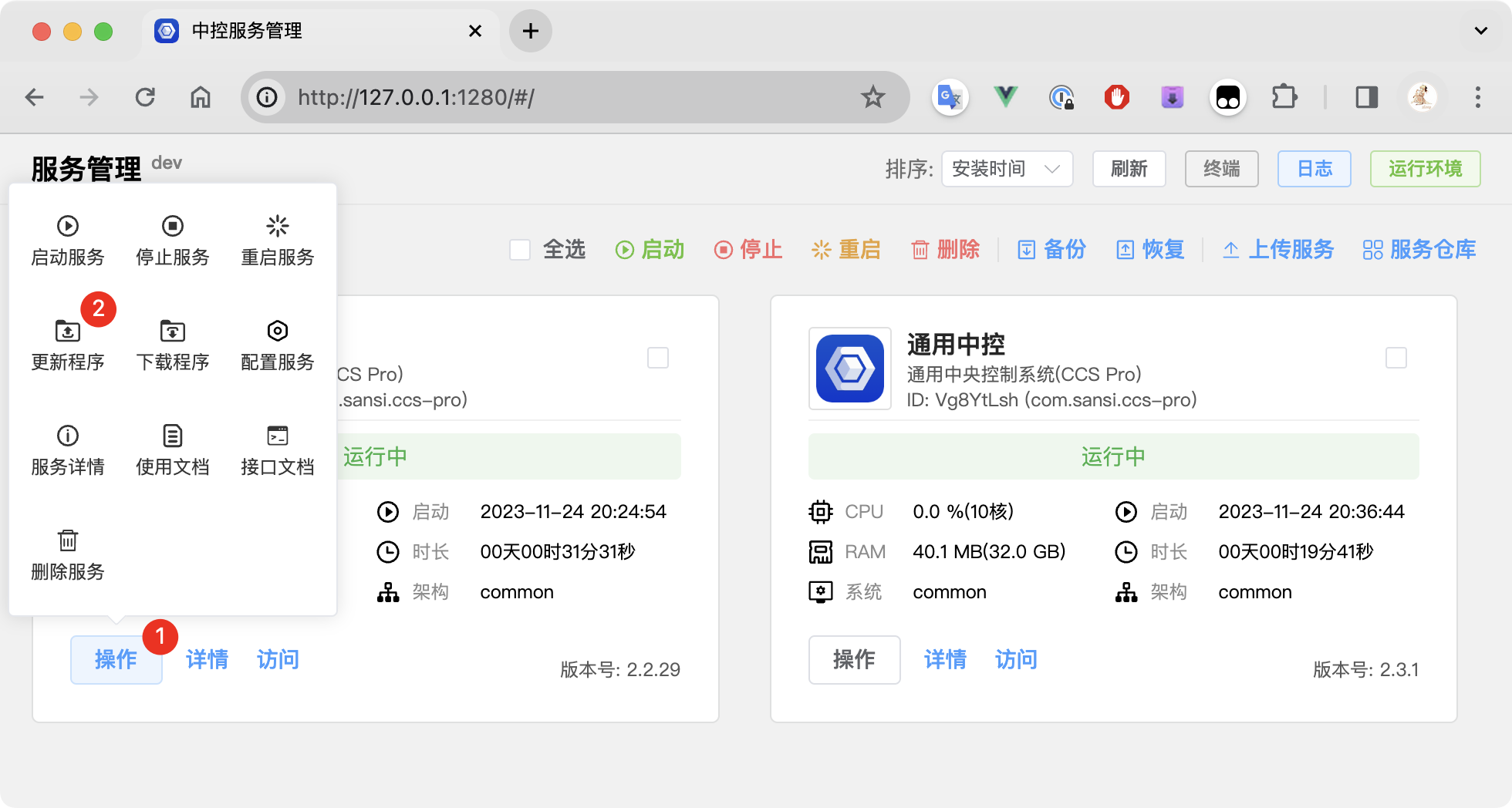1512x808 pixels.
Task: Open Vue devtools extension icon
Action: [x=1006, y=97]
